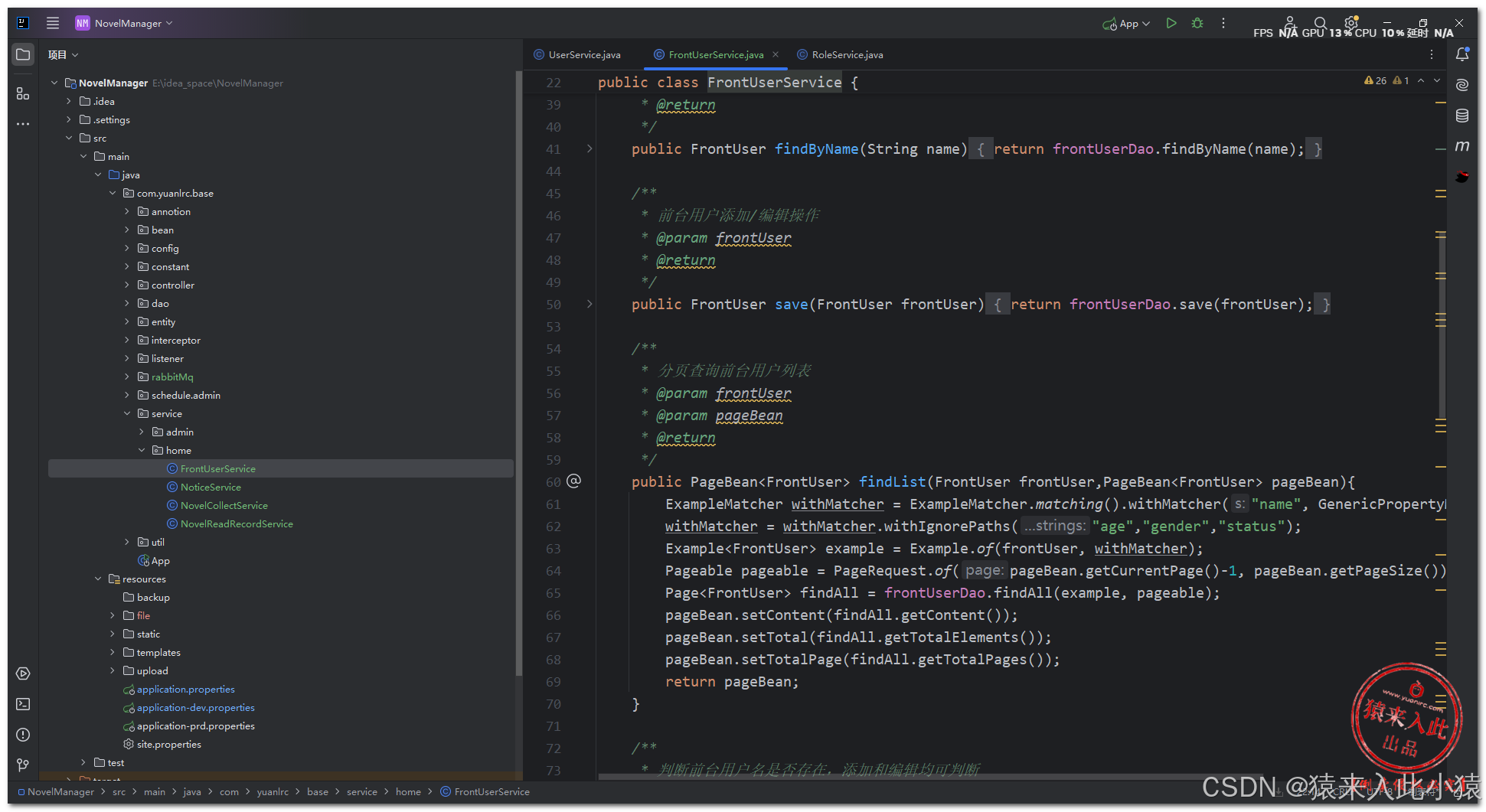
Task: Open application-dev.properties file
Action: click(195, 707)
